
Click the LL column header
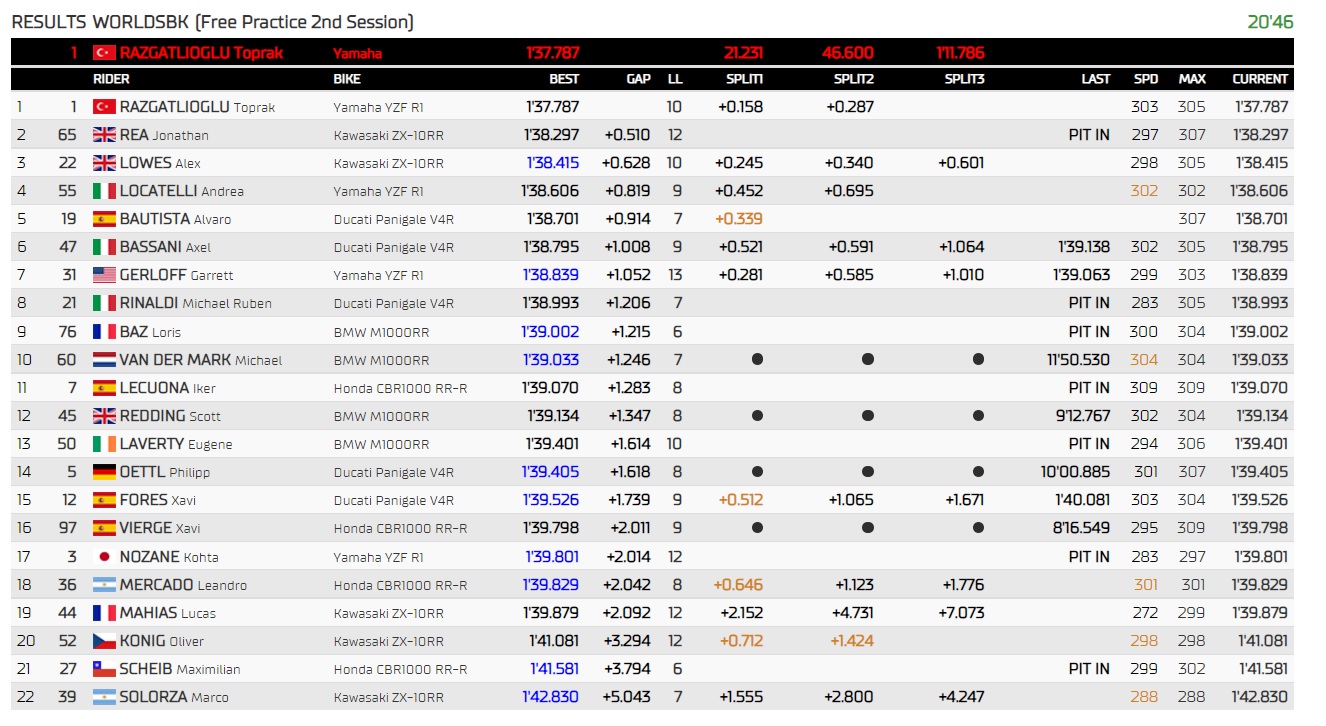[x=675, y=79]
